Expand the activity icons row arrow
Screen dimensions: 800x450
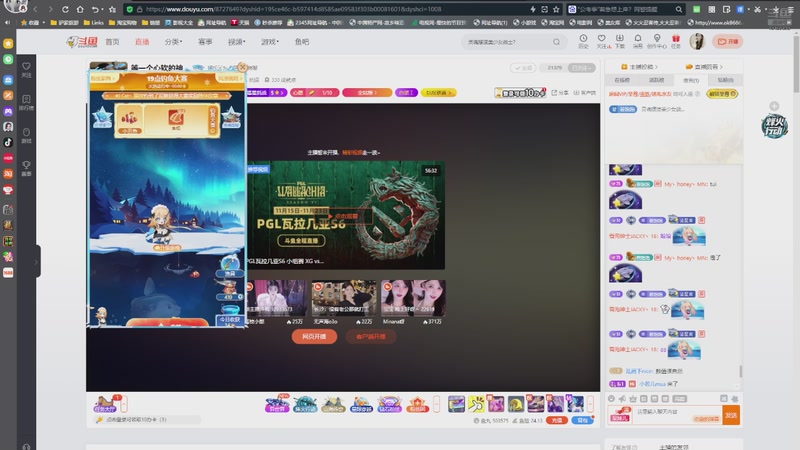[x=436, y=404]
